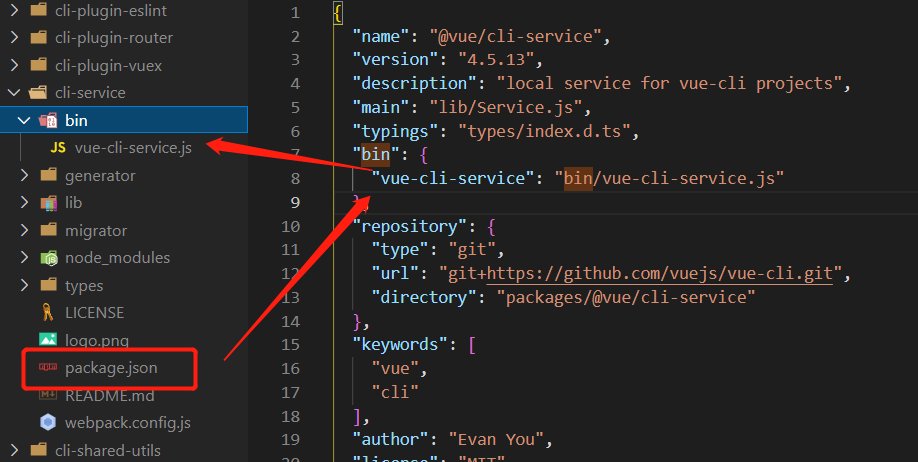Select the cli-shared-utils folder label

108,450
